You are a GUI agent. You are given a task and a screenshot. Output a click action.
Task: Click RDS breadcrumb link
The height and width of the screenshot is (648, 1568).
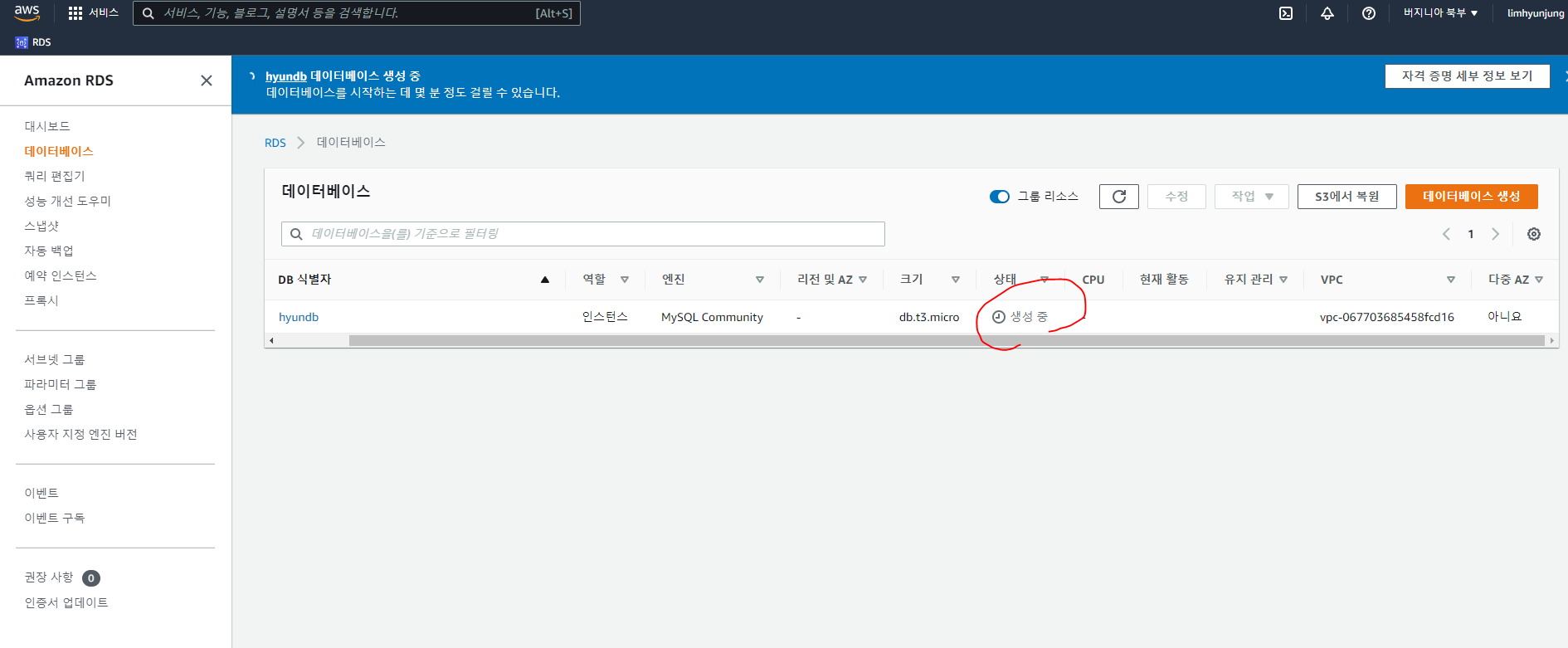tap(275, 143)
